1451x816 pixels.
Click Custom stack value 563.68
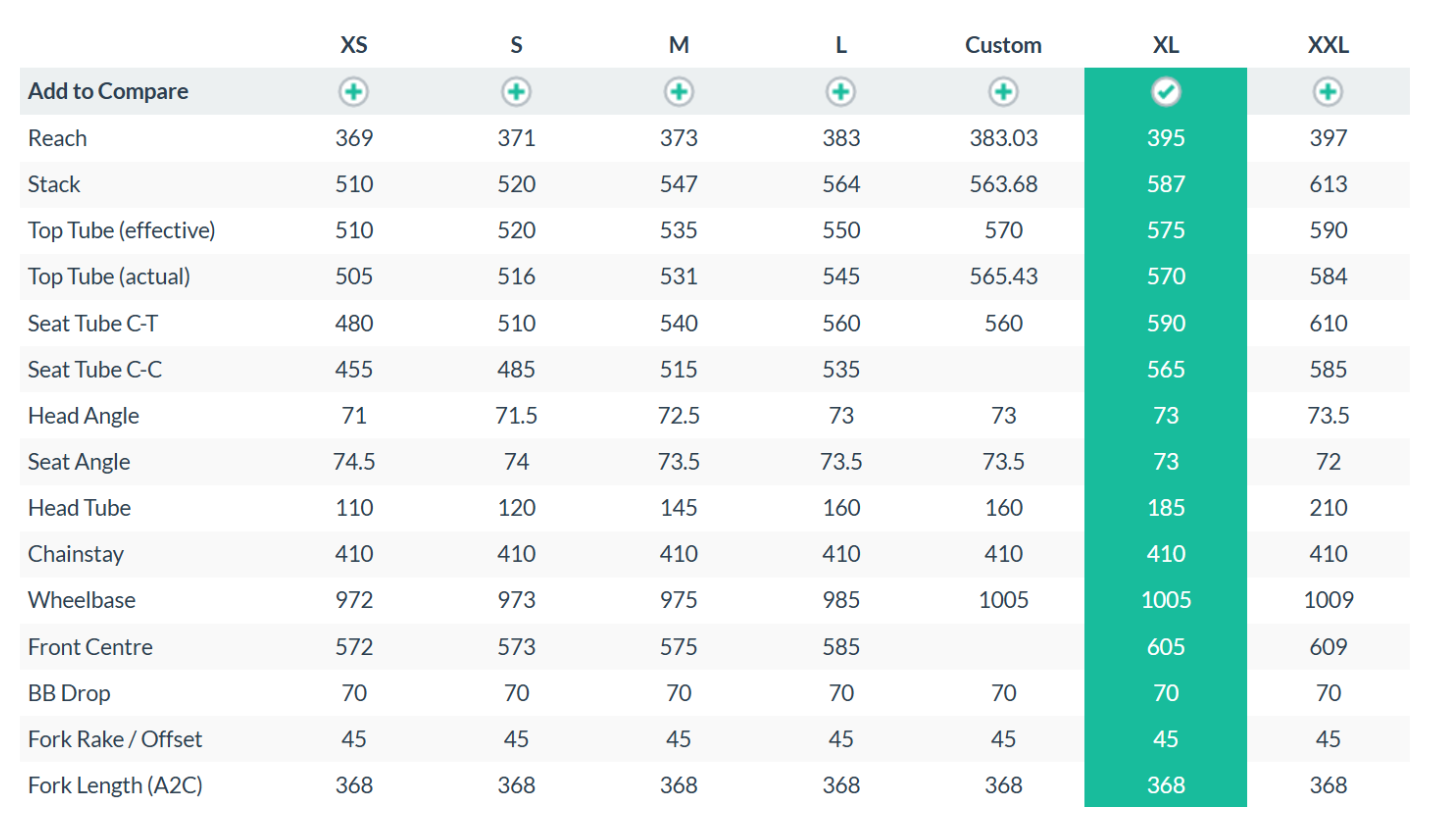1003,184
